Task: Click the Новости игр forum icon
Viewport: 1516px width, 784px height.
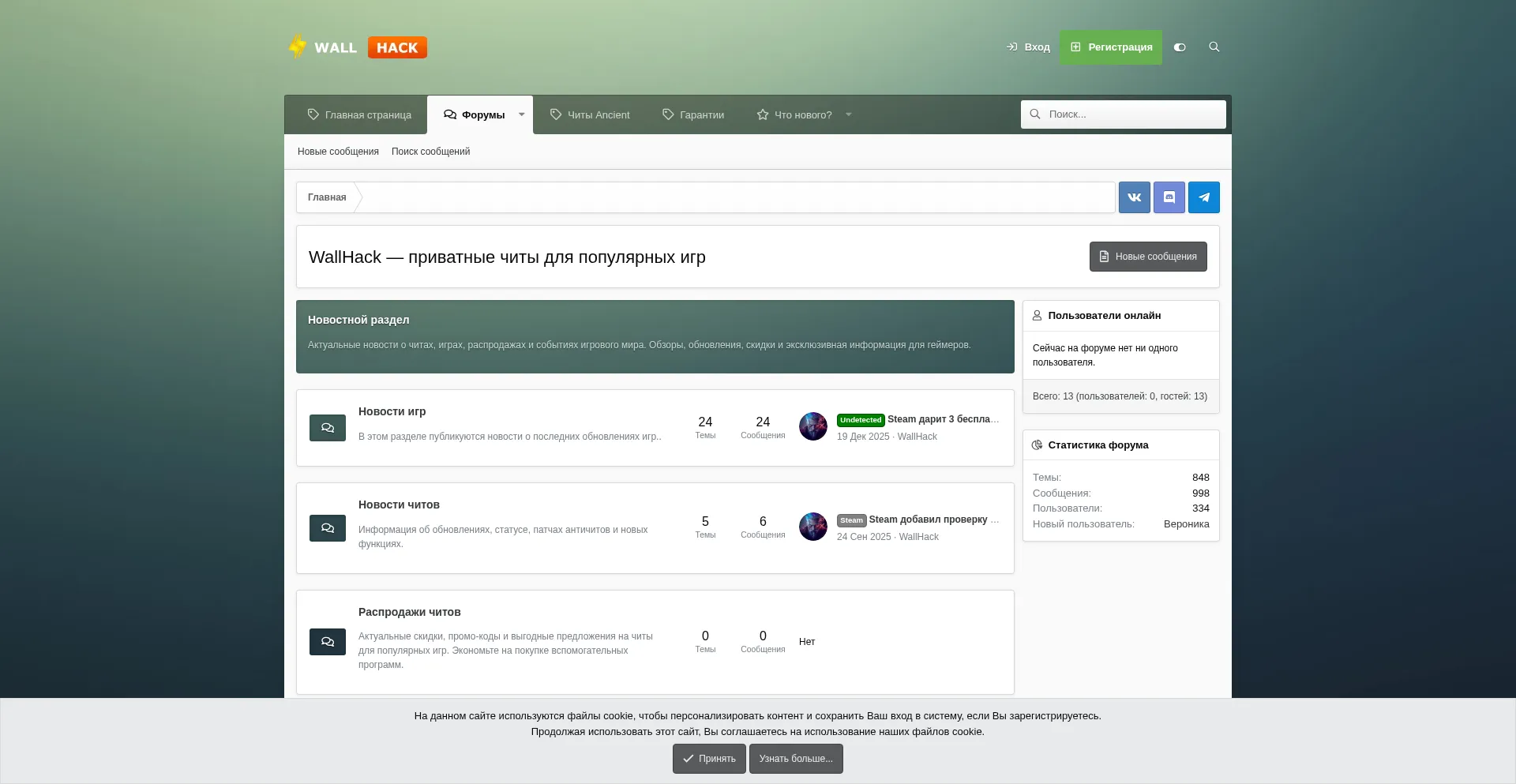Action: coord(328,428)
